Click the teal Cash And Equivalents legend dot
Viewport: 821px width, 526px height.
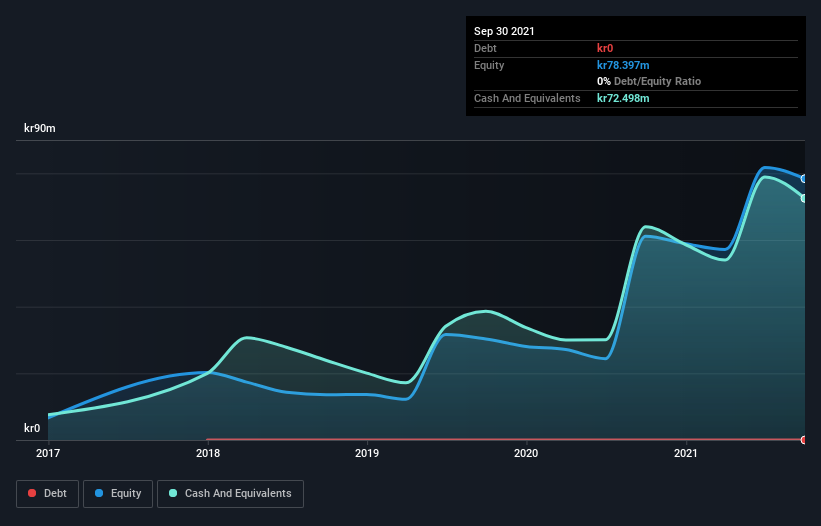[x=173, y=493]
